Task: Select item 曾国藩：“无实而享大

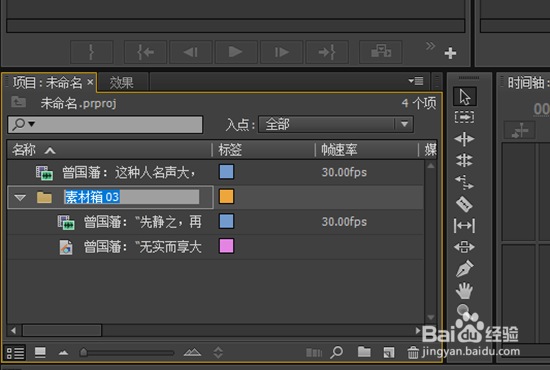Action: tap(142, 247)
